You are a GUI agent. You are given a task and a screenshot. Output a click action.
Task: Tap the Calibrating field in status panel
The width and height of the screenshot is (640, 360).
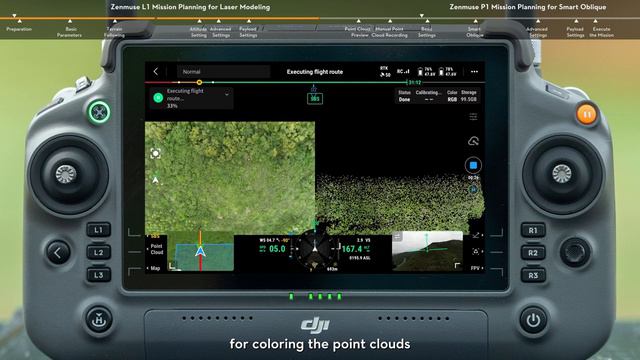(x=429, y=96)
